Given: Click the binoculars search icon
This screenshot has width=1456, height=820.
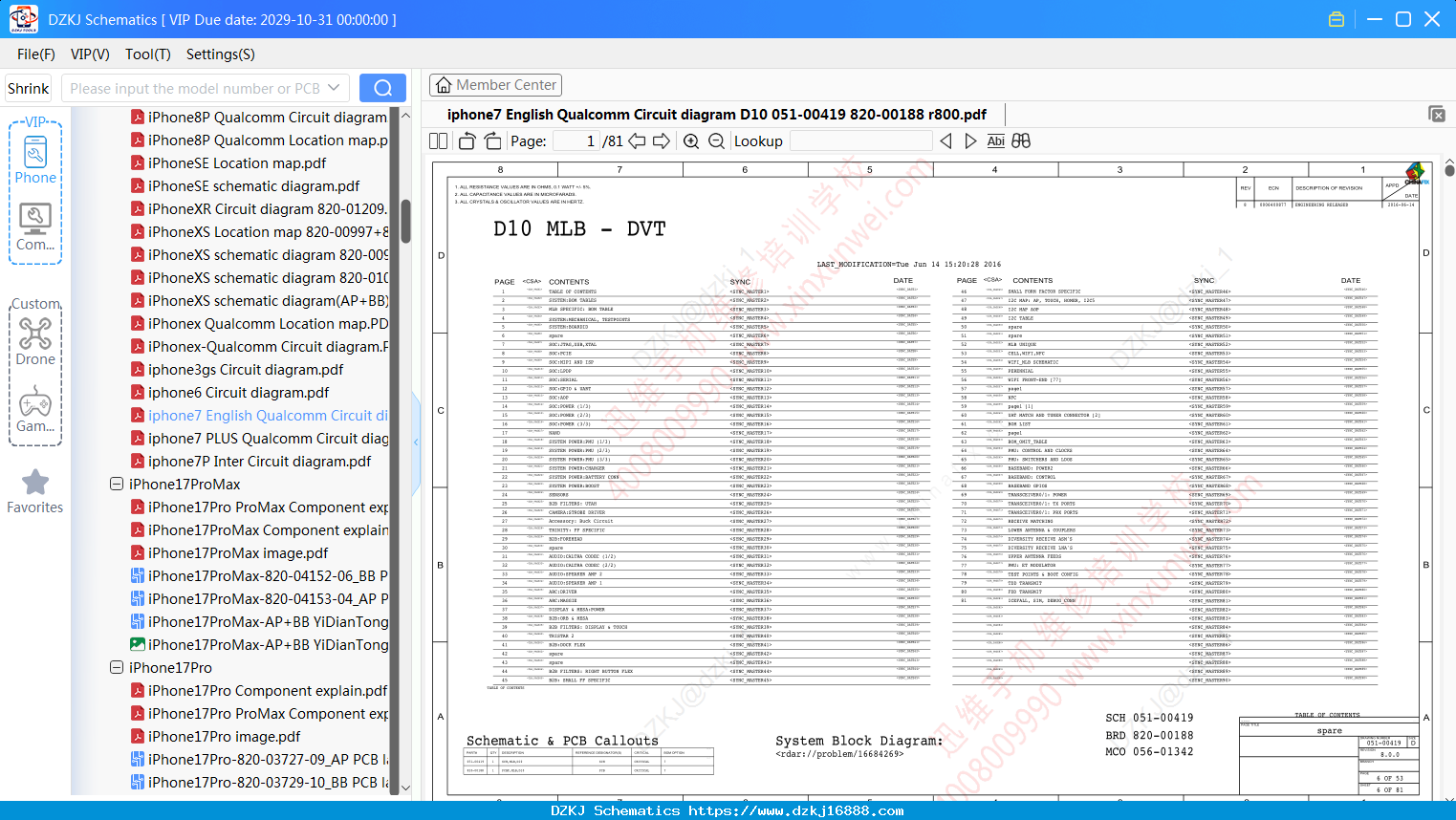Looking at the screenshot, I should pyautogui.click(x=1021, y=140).
